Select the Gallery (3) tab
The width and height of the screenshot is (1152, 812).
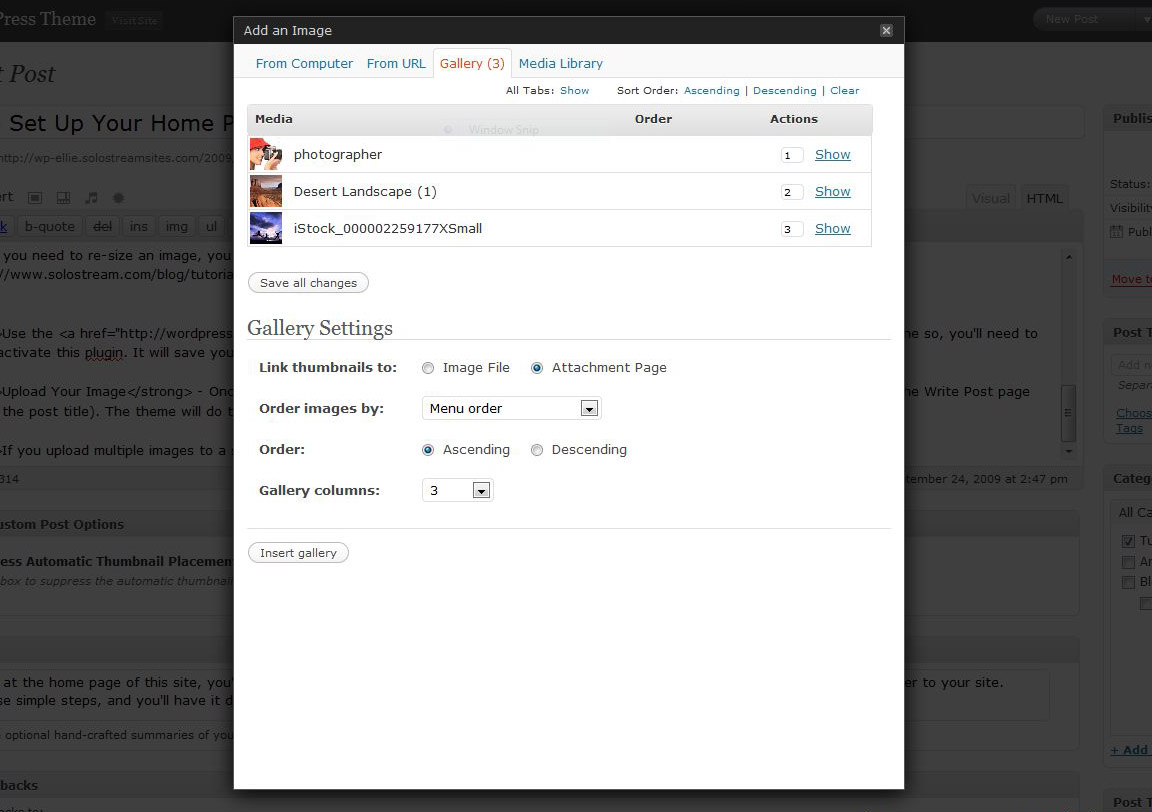(472, 63)
